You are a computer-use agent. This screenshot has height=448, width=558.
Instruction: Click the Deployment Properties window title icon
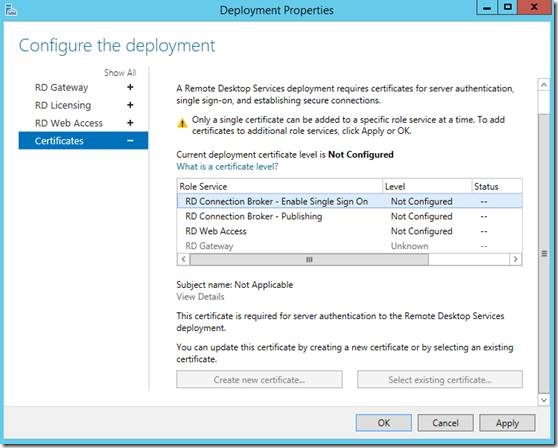point(11,10)
